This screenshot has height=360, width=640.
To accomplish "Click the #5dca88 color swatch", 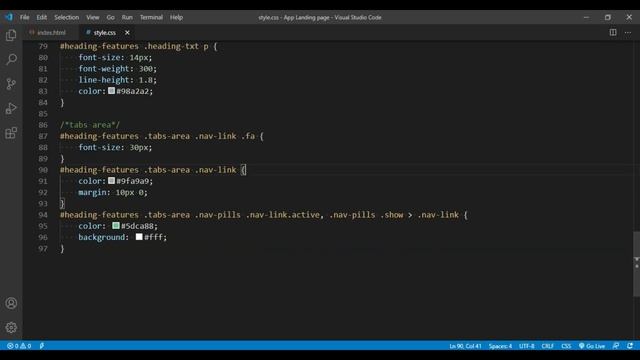I will (116, 225).
